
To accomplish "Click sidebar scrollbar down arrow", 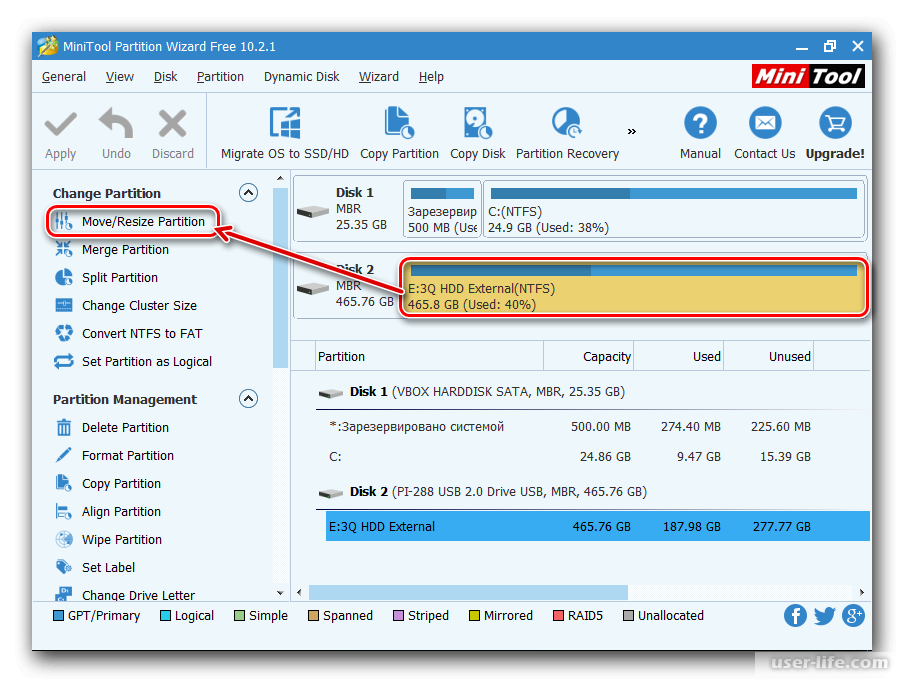I will click(x=280, y=593).
